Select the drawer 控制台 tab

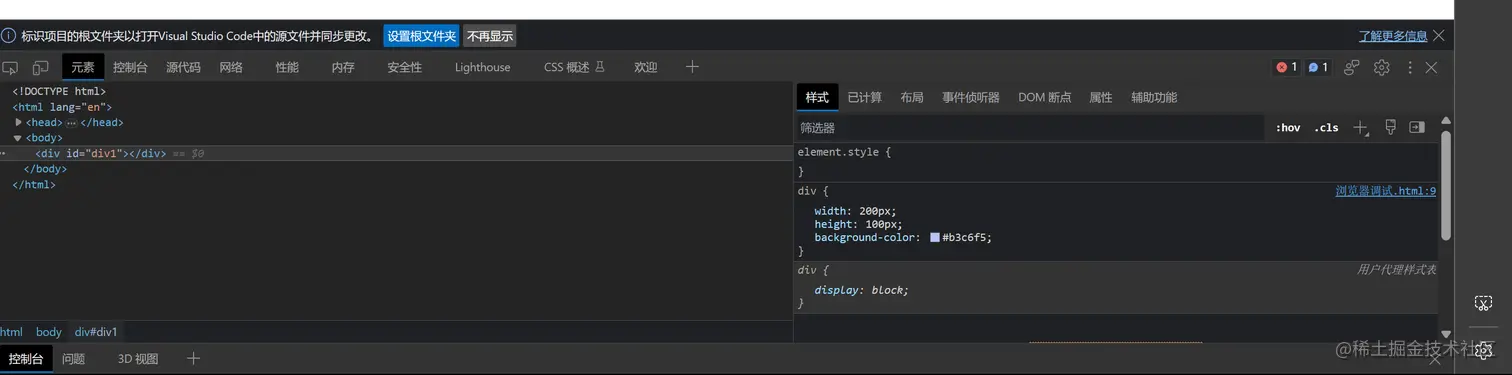26,358
